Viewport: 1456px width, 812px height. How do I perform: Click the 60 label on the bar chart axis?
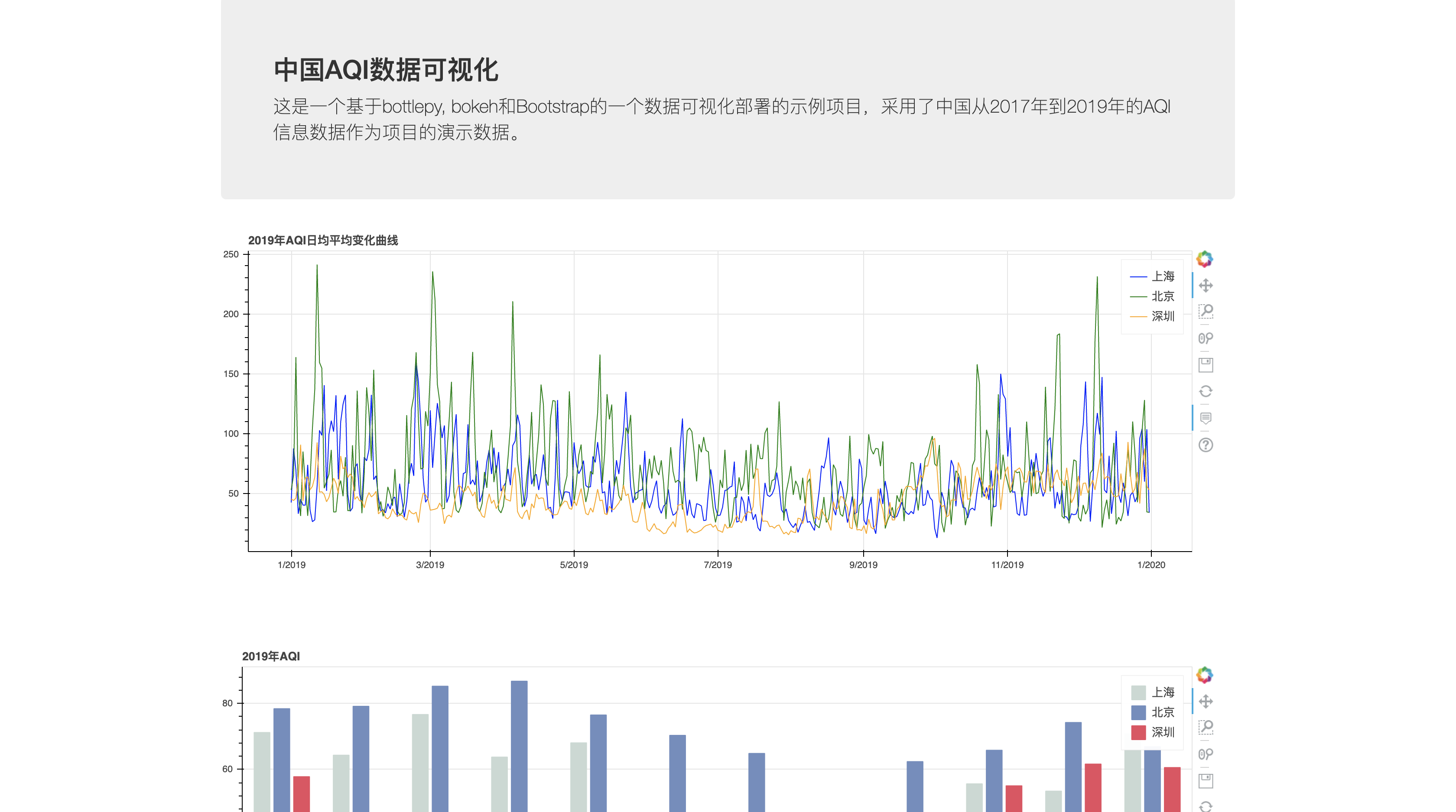227,769
